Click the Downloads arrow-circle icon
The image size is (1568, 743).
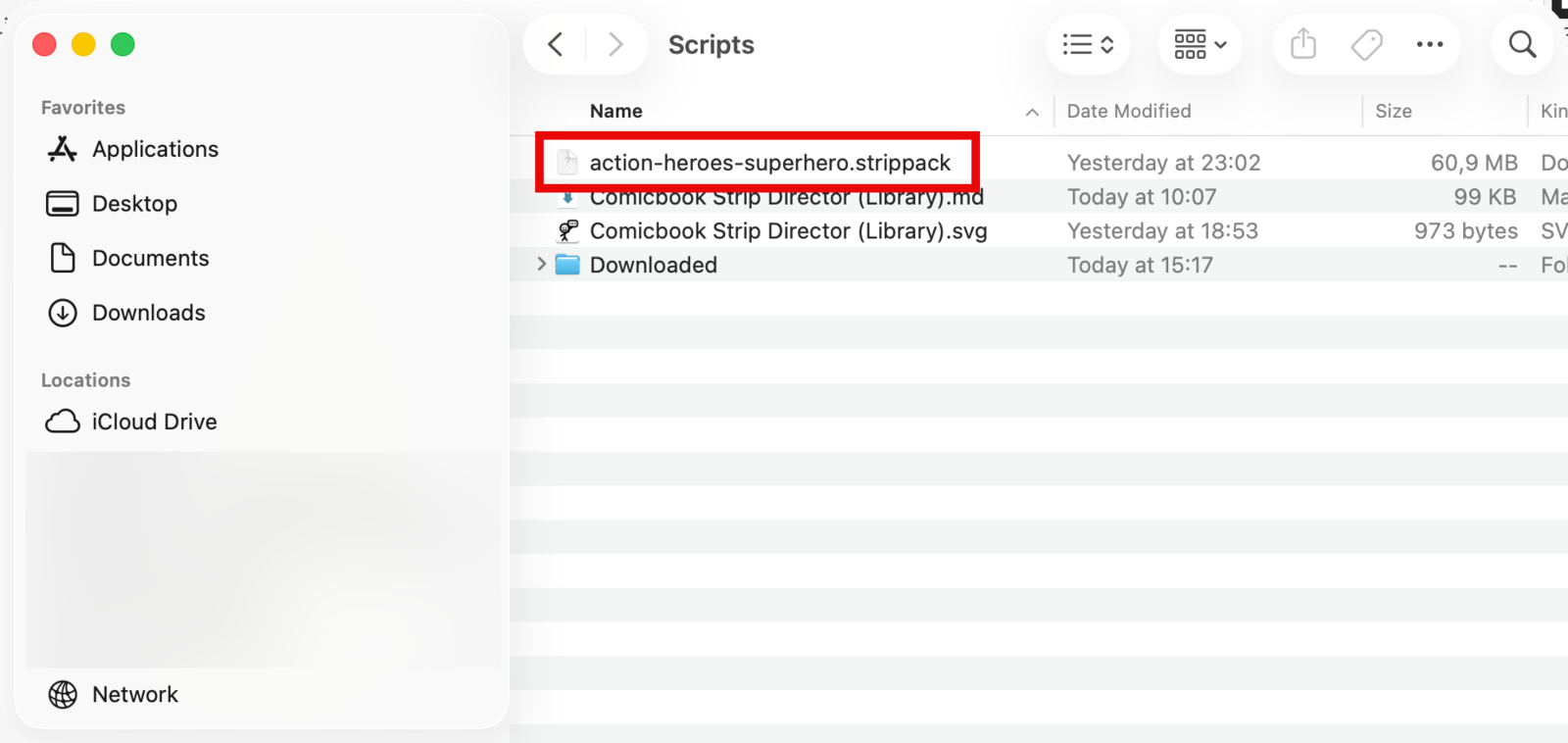click(x=63, y=313)
